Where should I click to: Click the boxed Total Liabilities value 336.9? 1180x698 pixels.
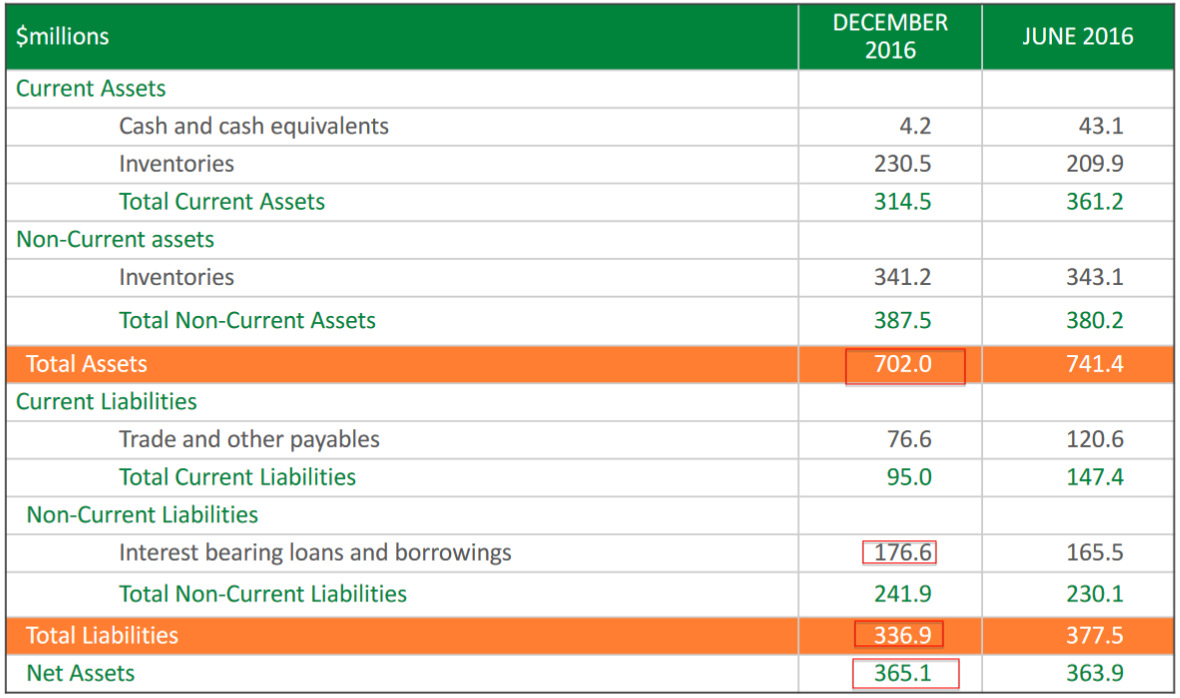click(x=900, y=635)
